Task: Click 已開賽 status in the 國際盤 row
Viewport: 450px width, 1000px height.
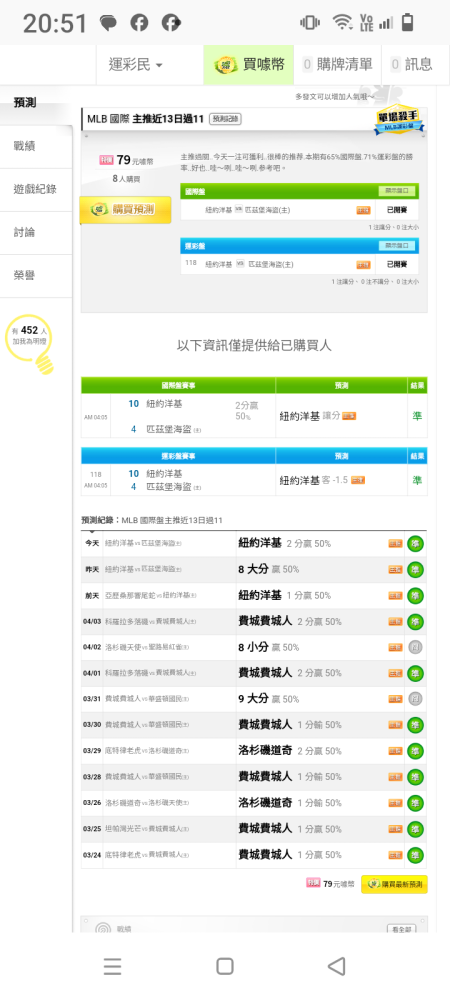Action: pyautogui.click(x=397, y=210)
